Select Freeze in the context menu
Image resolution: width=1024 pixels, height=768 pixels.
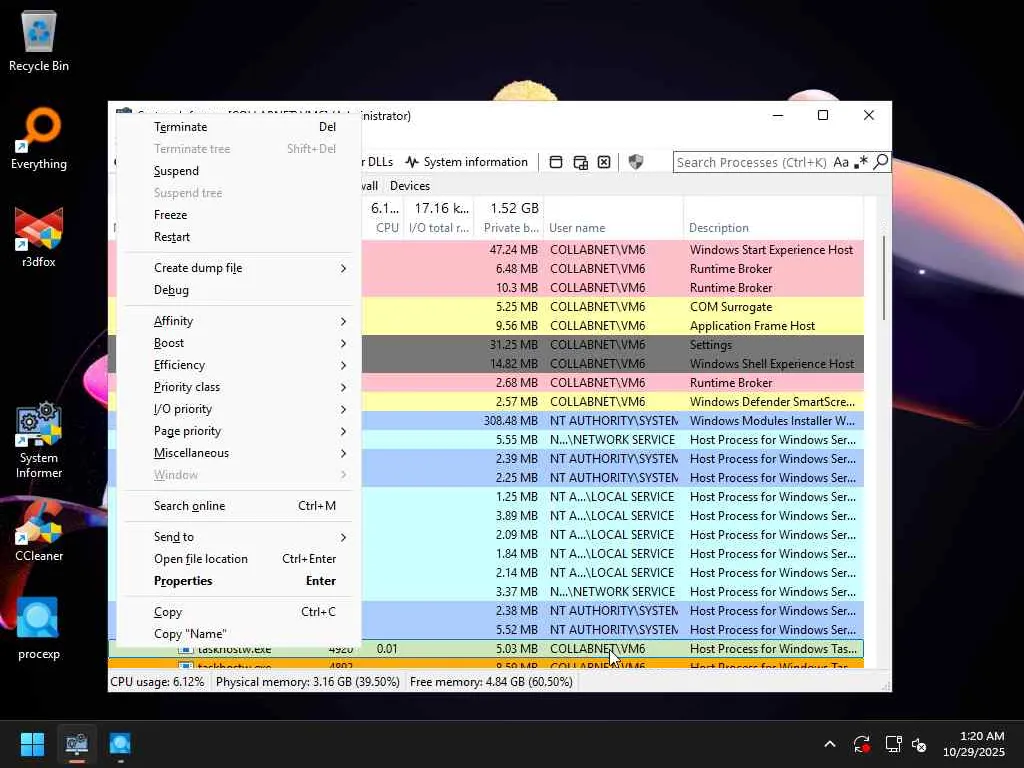(x=239, y=215)
